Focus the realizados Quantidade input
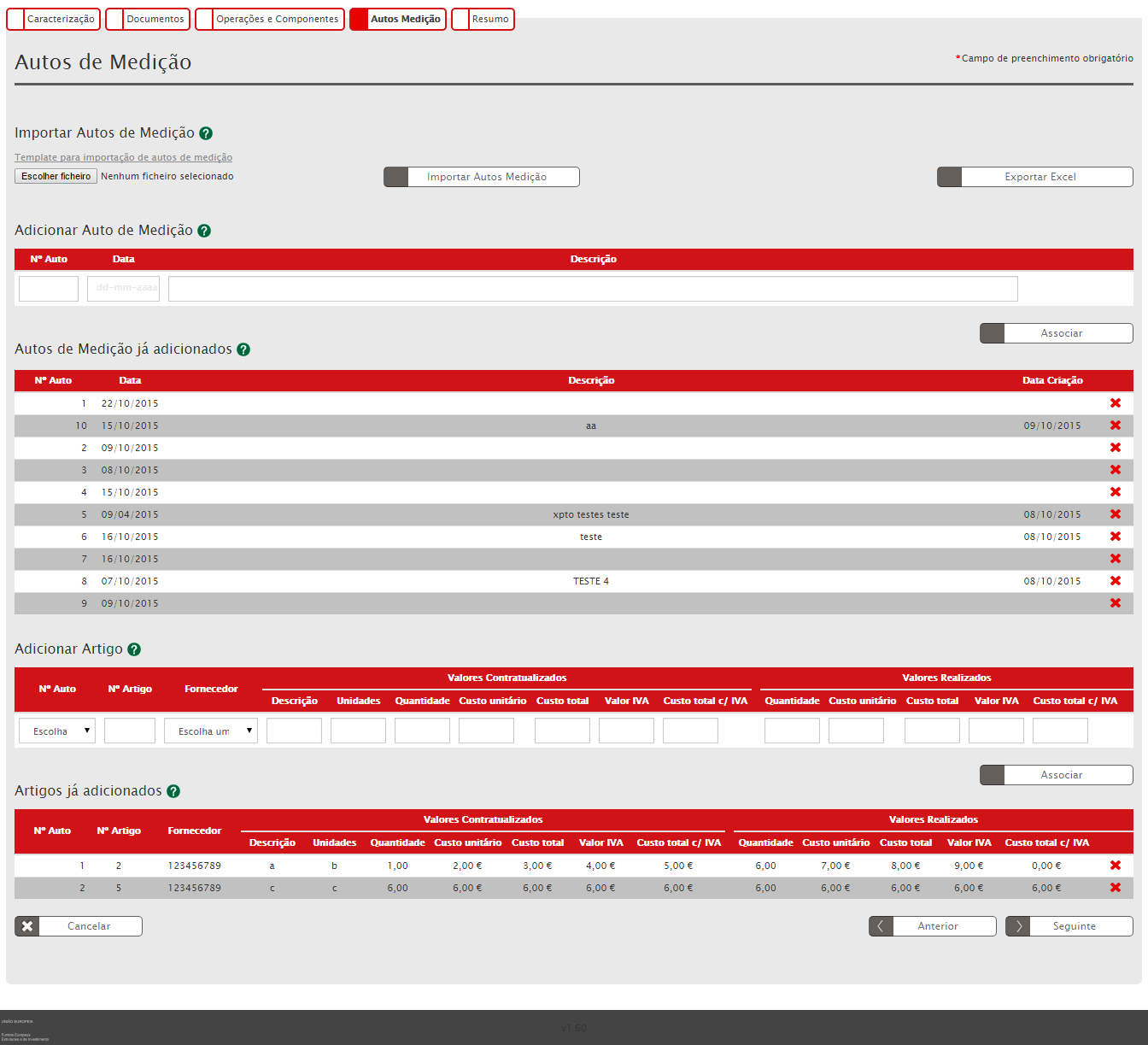 792,731
